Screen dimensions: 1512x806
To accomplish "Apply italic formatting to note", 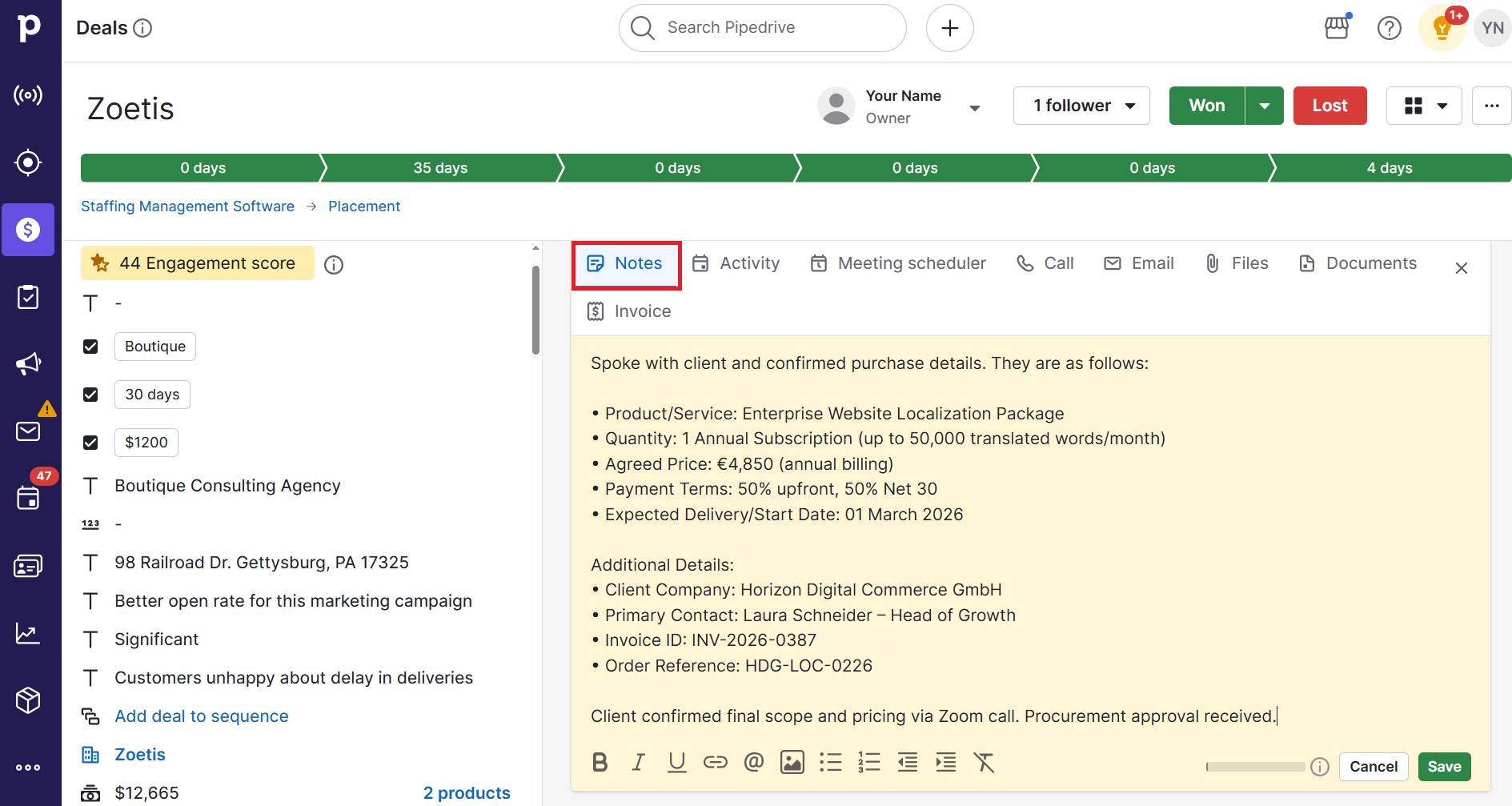I will (x=638, y=763).
